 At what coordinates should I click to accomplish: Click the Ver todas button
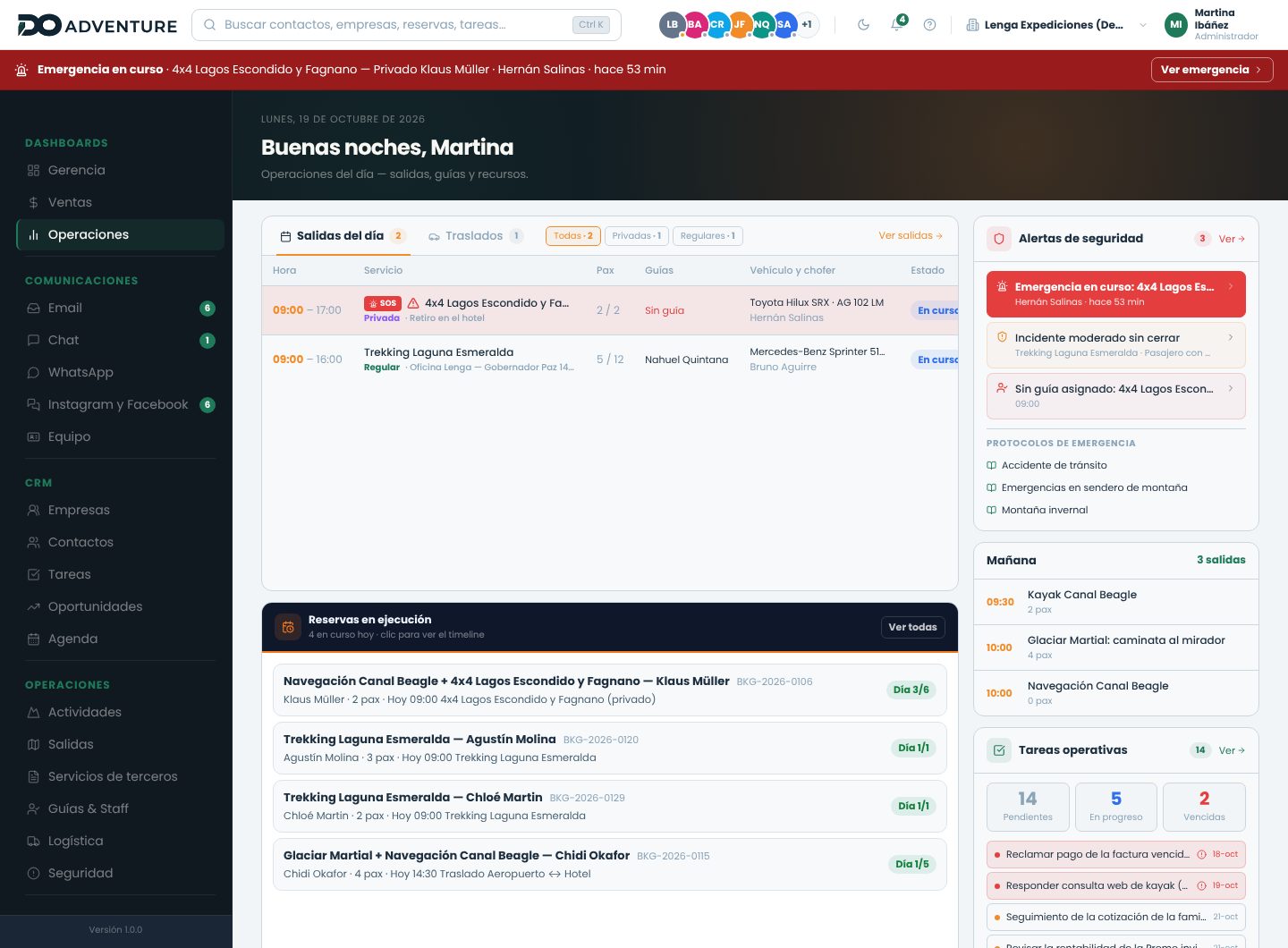pyautogui.click(x=912, y=627)
